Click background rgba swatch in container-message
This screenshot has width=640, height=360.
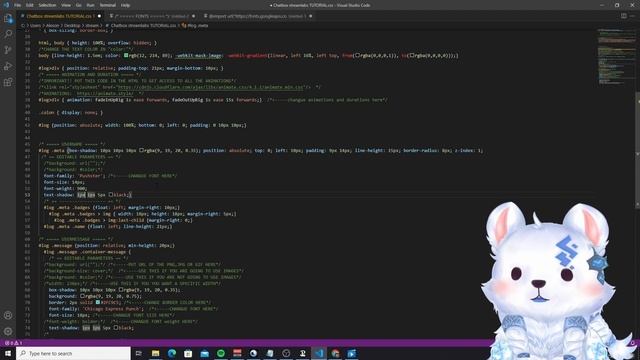point(82,296)
